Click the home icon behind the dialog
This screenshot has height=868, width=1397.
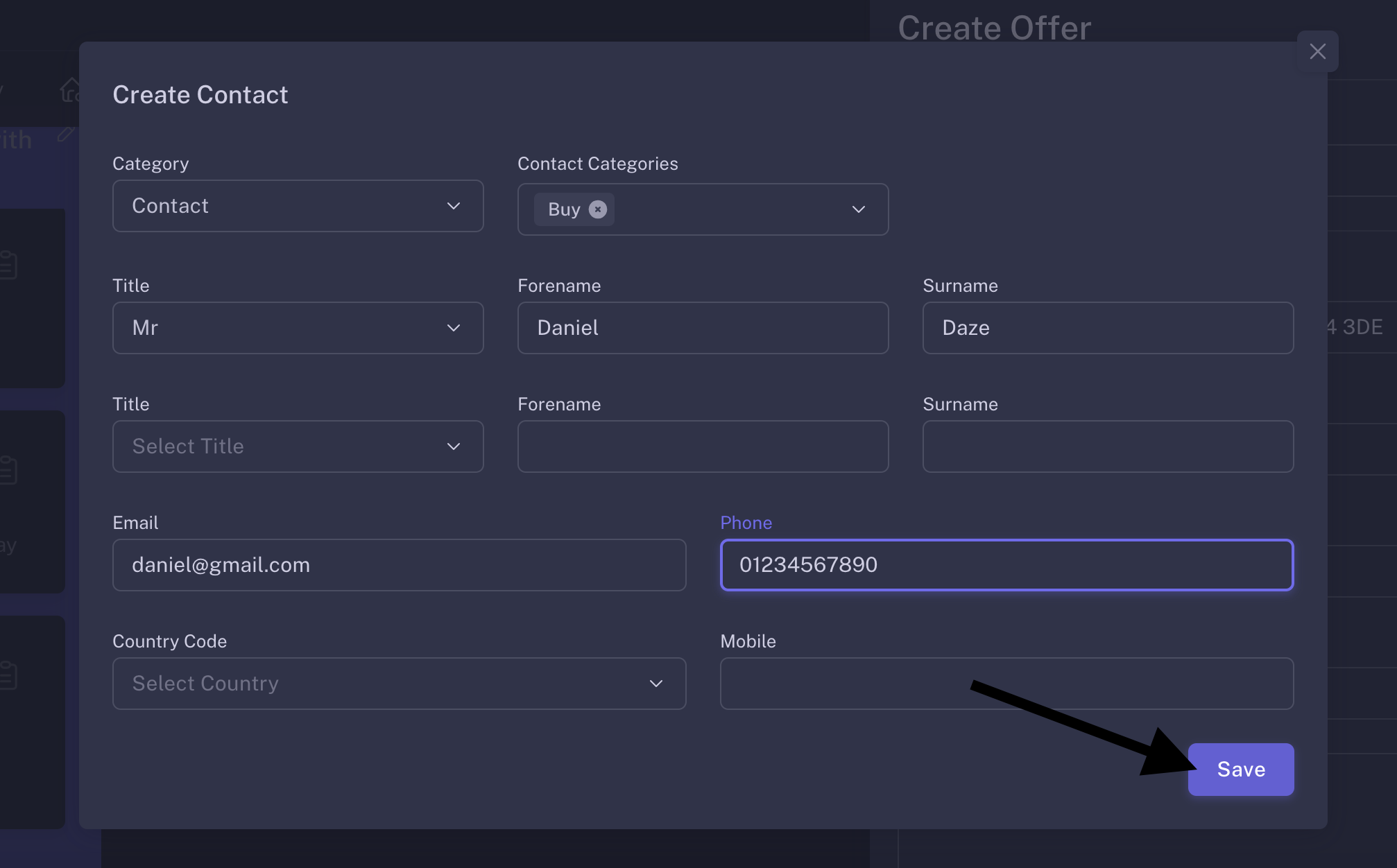[x=70, y=90]
